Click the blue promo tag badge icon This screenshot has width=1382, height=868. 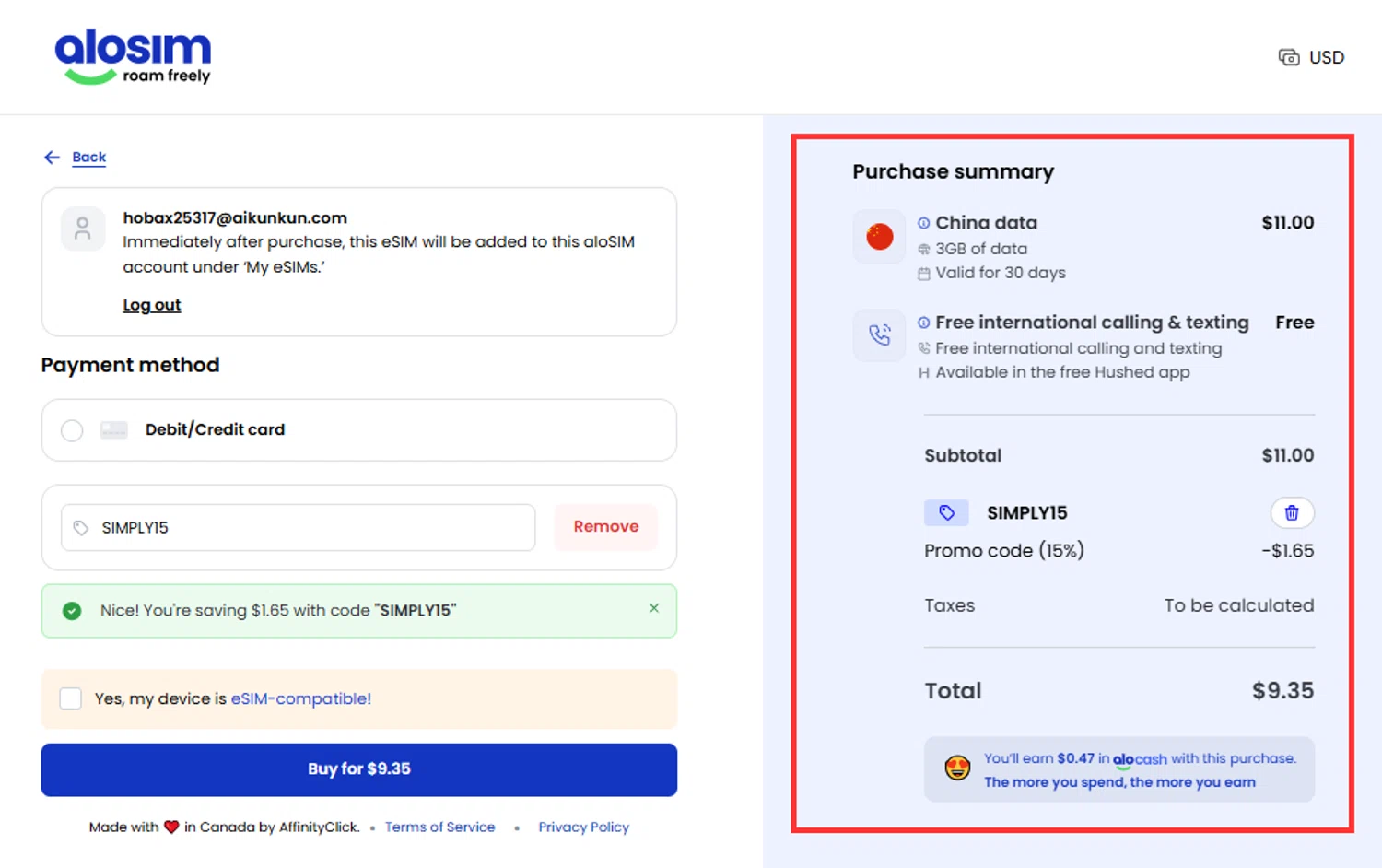946,513
